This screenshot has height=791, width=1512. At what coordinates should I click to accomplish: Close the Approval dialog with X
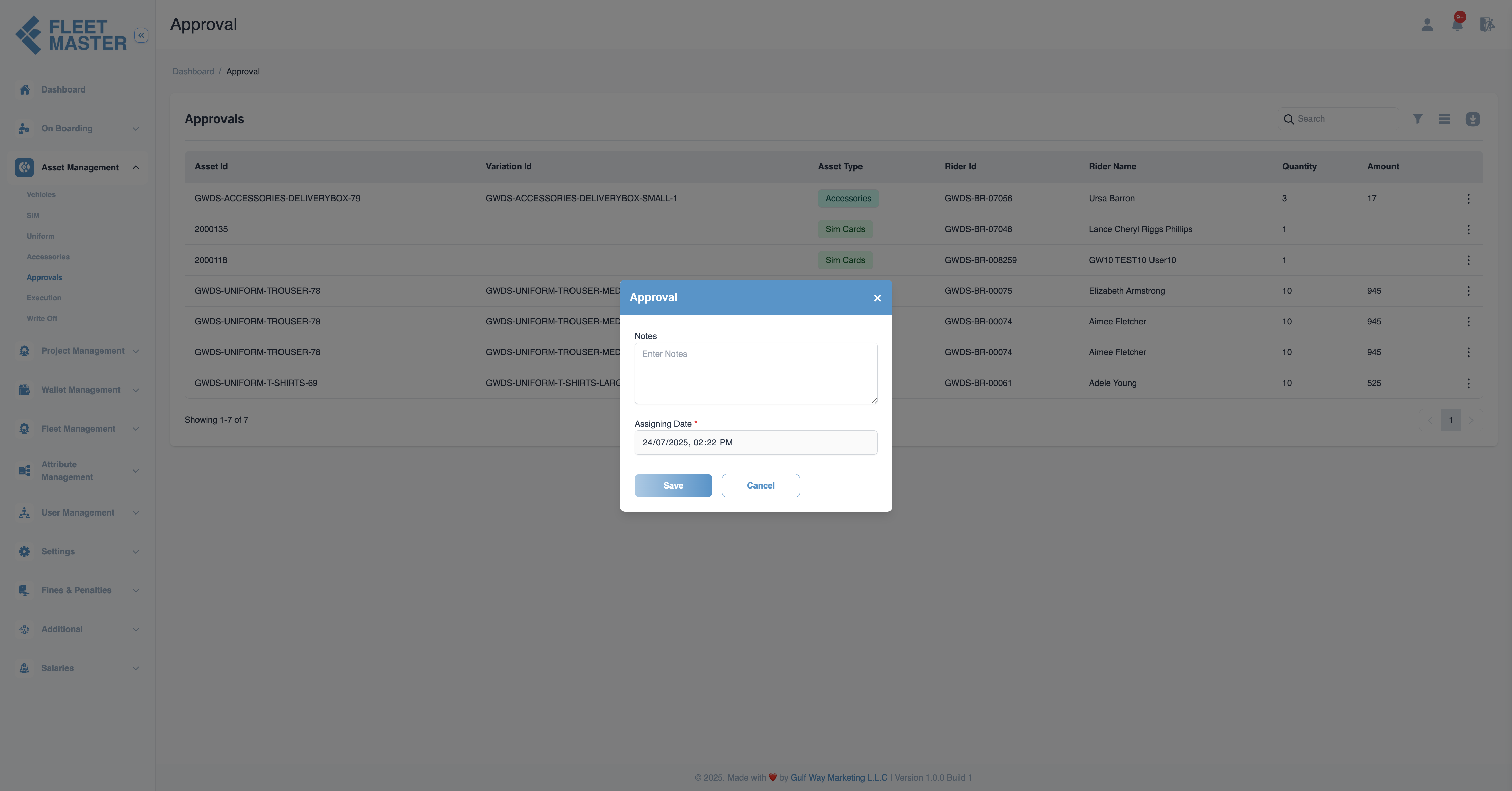point(877,298)
